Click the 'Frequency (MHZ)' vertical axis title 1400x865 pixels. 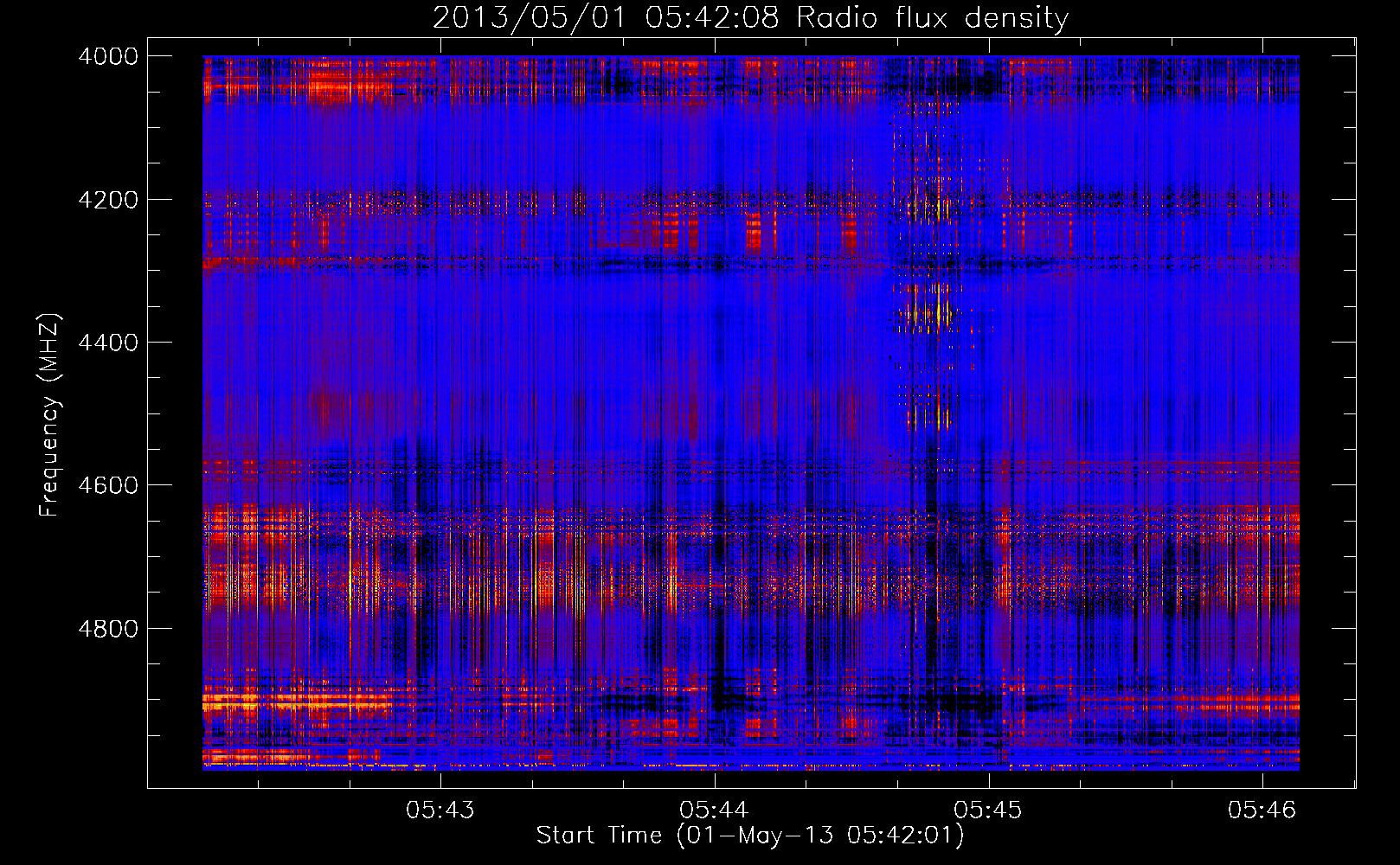[x=49, y=415]
